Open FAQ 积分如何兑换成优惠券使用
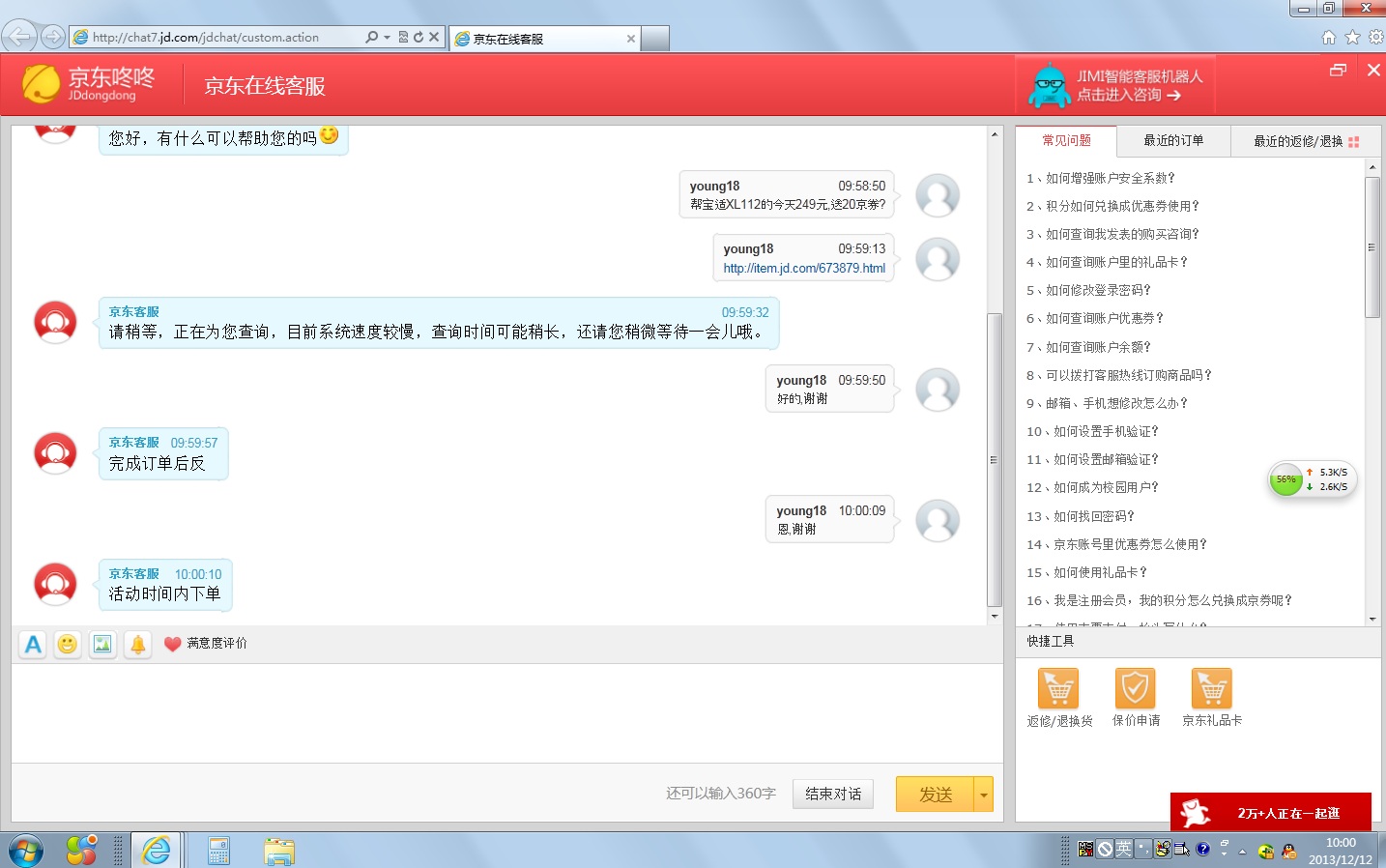 coord(1112,206)
